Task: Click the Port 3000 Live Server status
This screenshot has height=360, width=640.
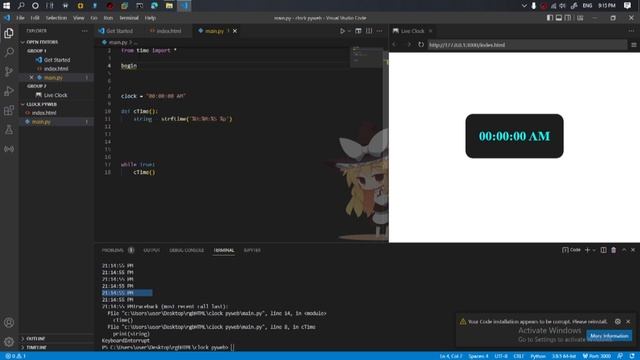Action: [x=597, y=356]
